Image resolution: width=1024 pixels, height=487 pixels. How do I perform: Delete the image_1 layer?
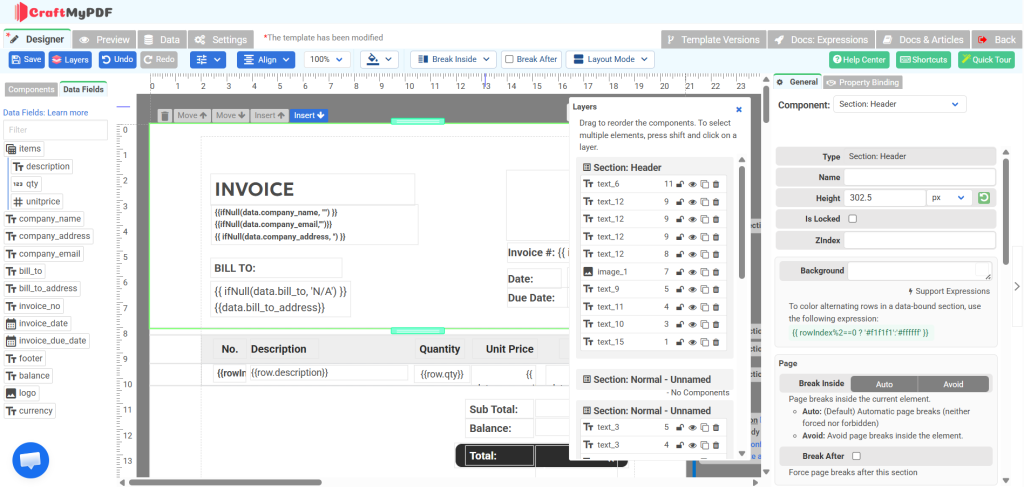tap(716, 272)
